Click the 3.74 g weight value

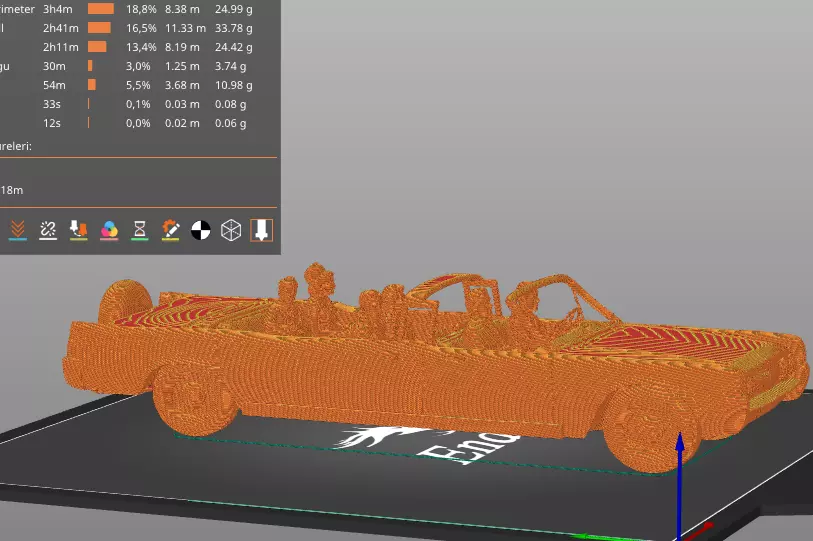(x=231, y=66)
